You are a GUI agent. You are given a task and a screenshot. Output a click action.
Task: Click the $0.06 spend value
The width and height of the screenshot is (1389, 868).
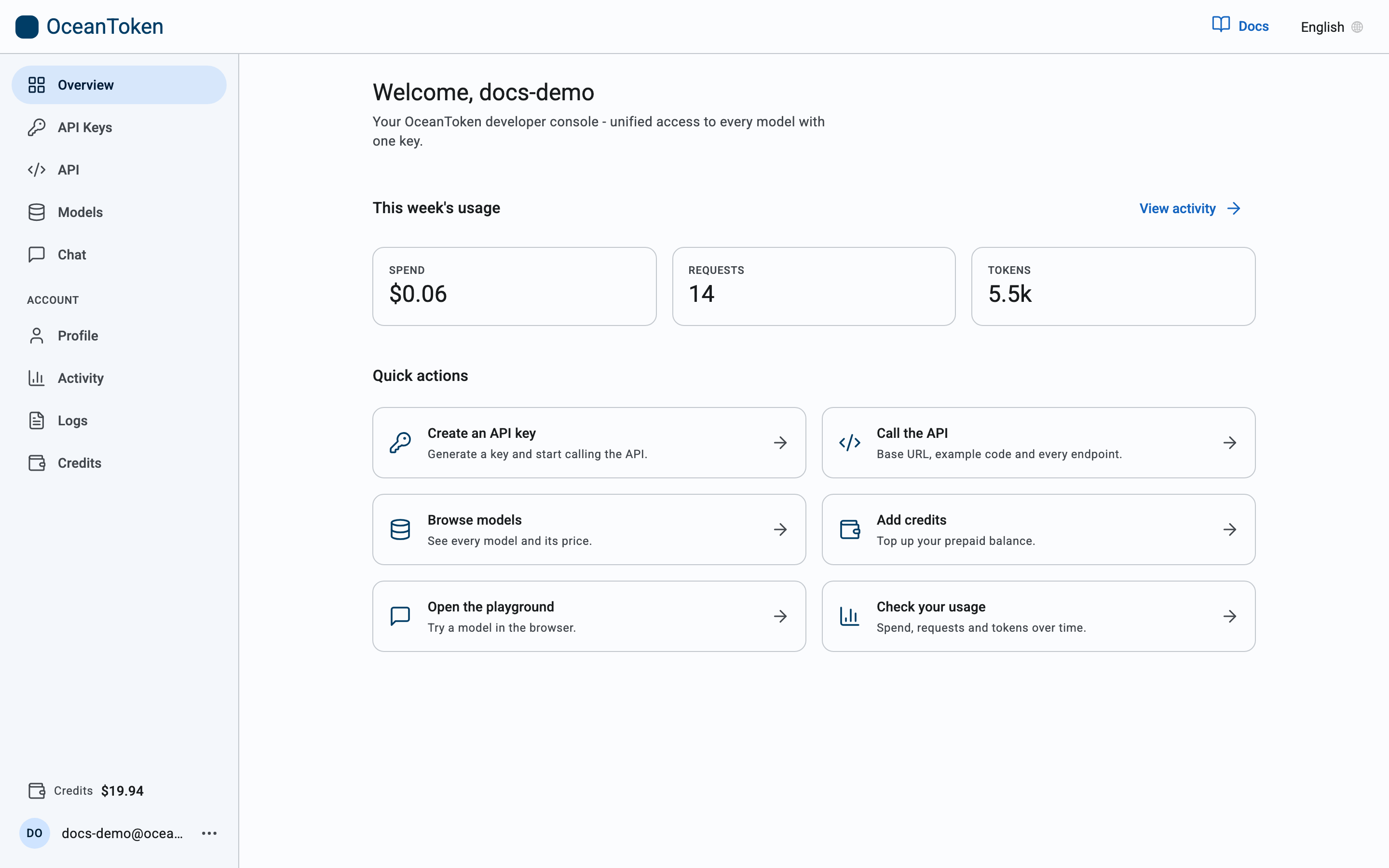[418, 294]
